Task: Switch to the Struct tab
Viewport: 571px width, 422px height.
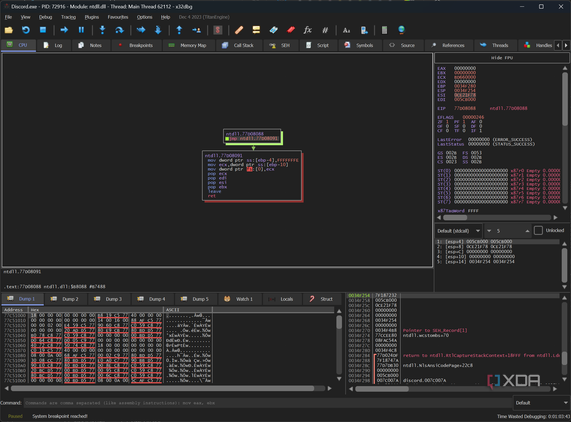Action: pyautogui.click(x=322, y=299)
